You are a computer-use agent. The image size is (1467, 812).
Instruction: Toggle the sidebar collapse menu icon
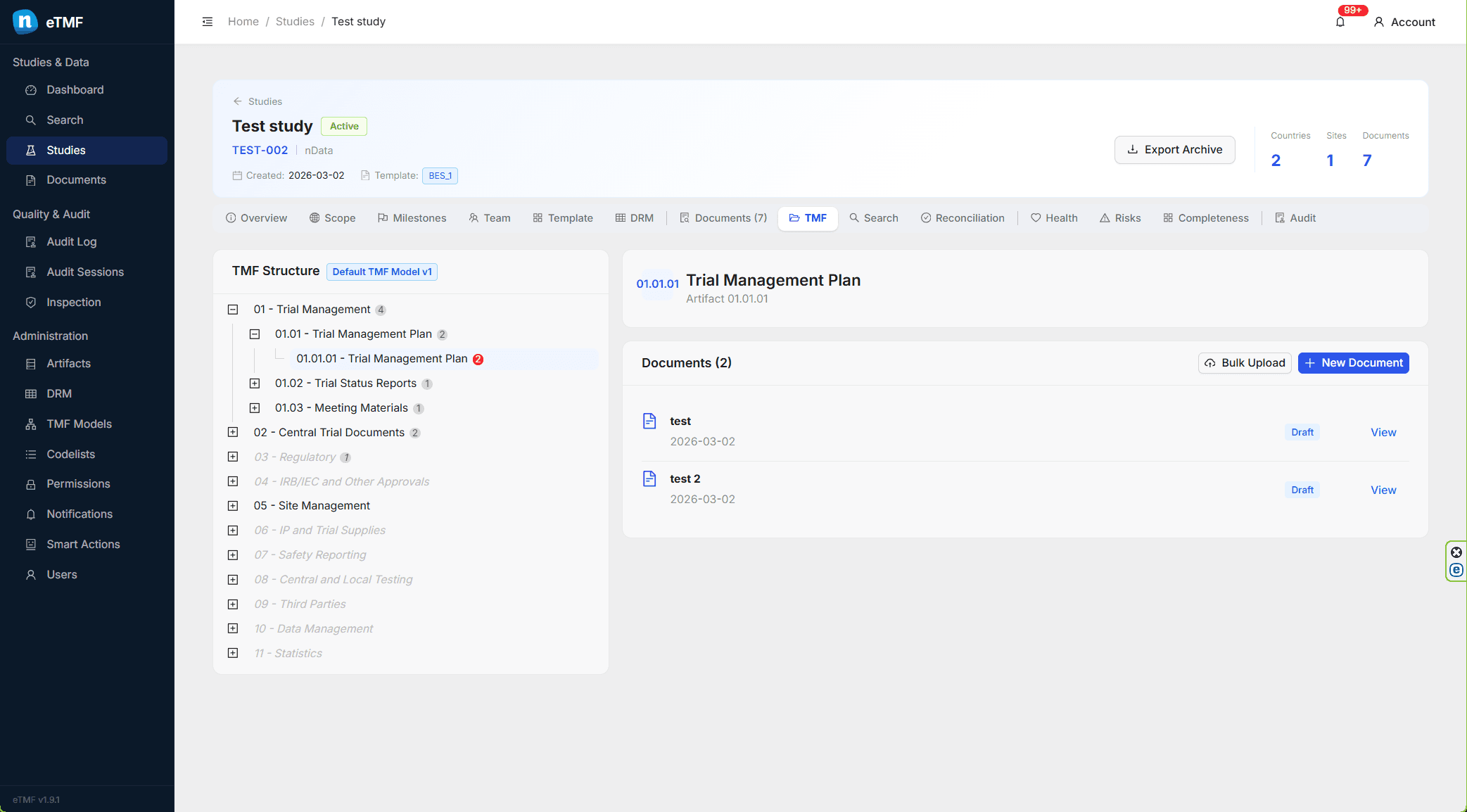pyautogui.click(x=208, y=22)
